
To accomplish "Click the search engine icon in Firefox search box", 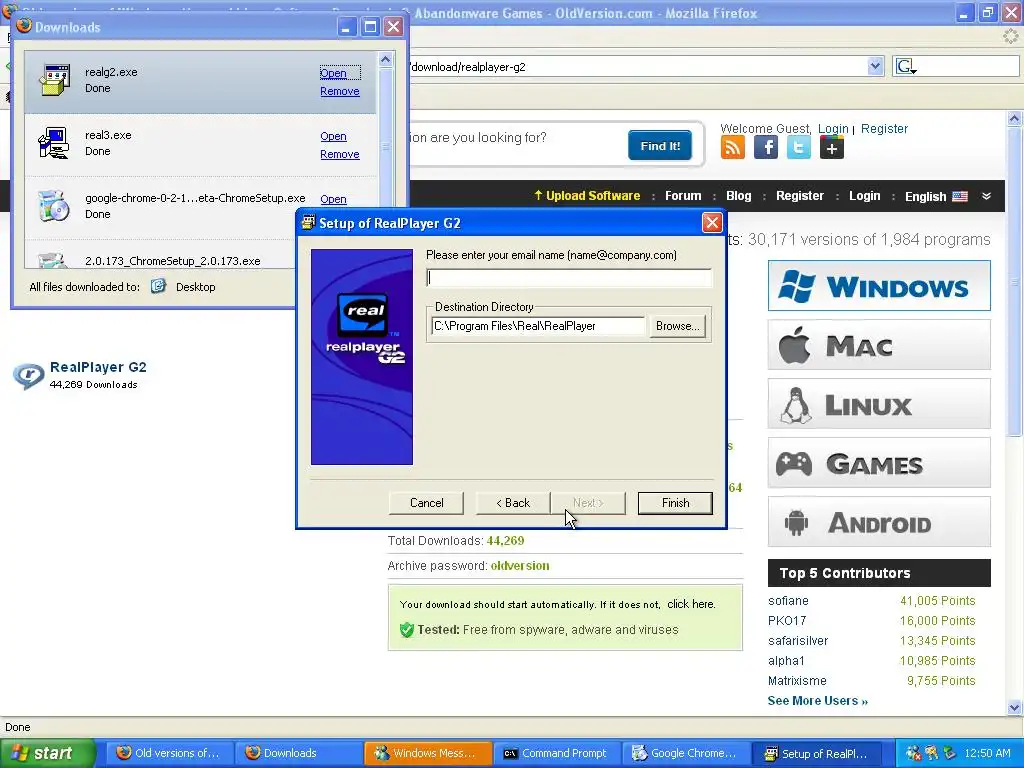I will 906,66.
